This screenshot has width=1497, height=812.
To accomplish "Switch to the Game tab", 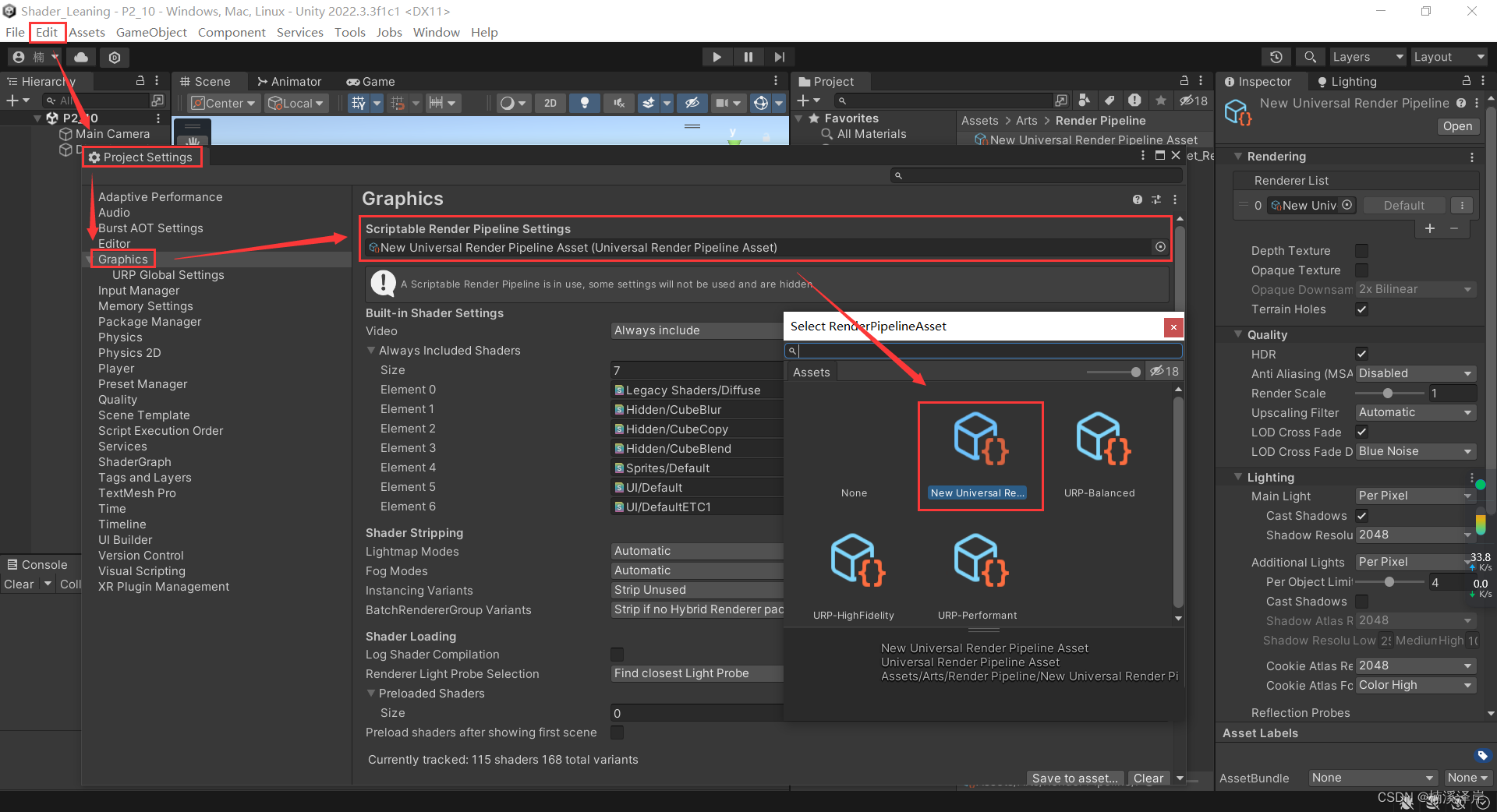I will point(371,81).
